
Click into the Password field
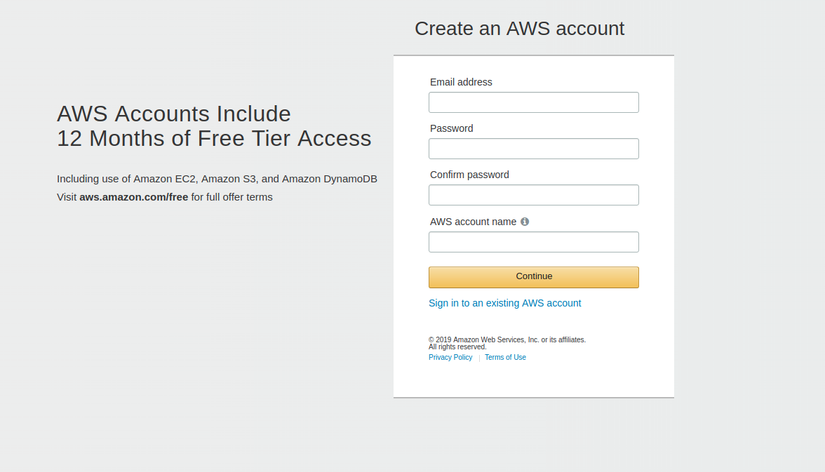(x=533, y=149)
